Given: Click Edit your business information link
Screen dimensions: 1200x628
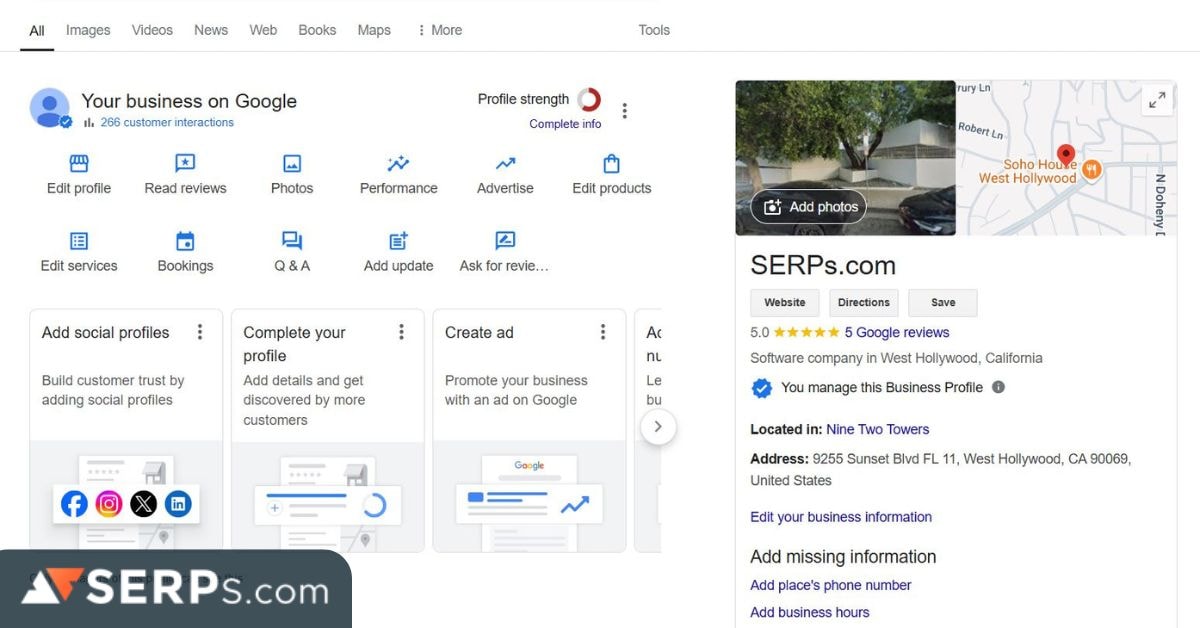Looking at the screenshot, I should pos(841,517).
